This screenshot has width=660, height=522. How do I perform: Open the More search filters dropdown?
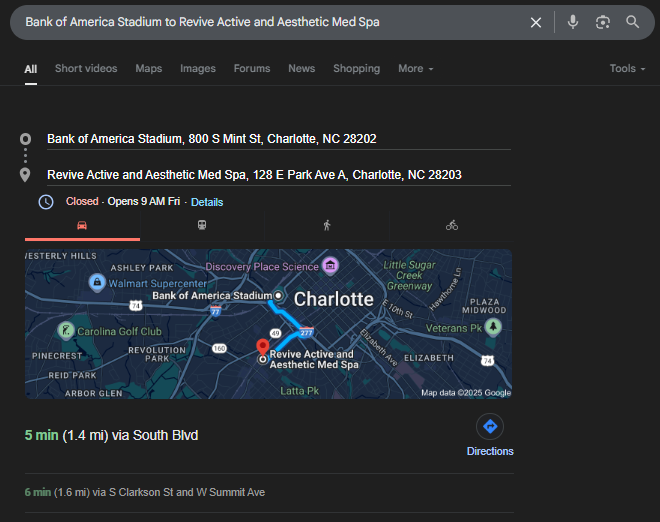click(415, 69)
